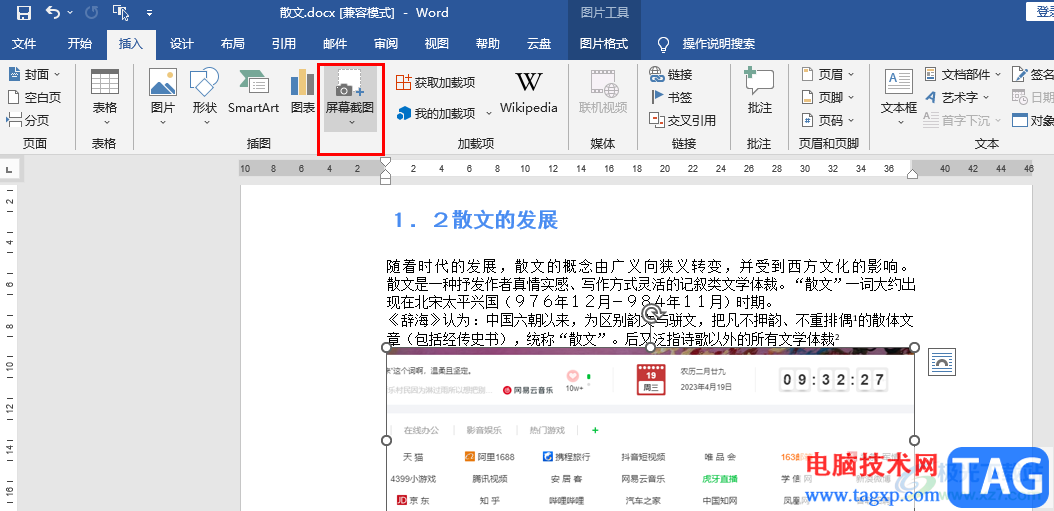Image resolution: width=1054 pixels, height=511 pixels.
Task: Switch to the 设计 tab
Action: pyautogui.click(x=181, y=44)
